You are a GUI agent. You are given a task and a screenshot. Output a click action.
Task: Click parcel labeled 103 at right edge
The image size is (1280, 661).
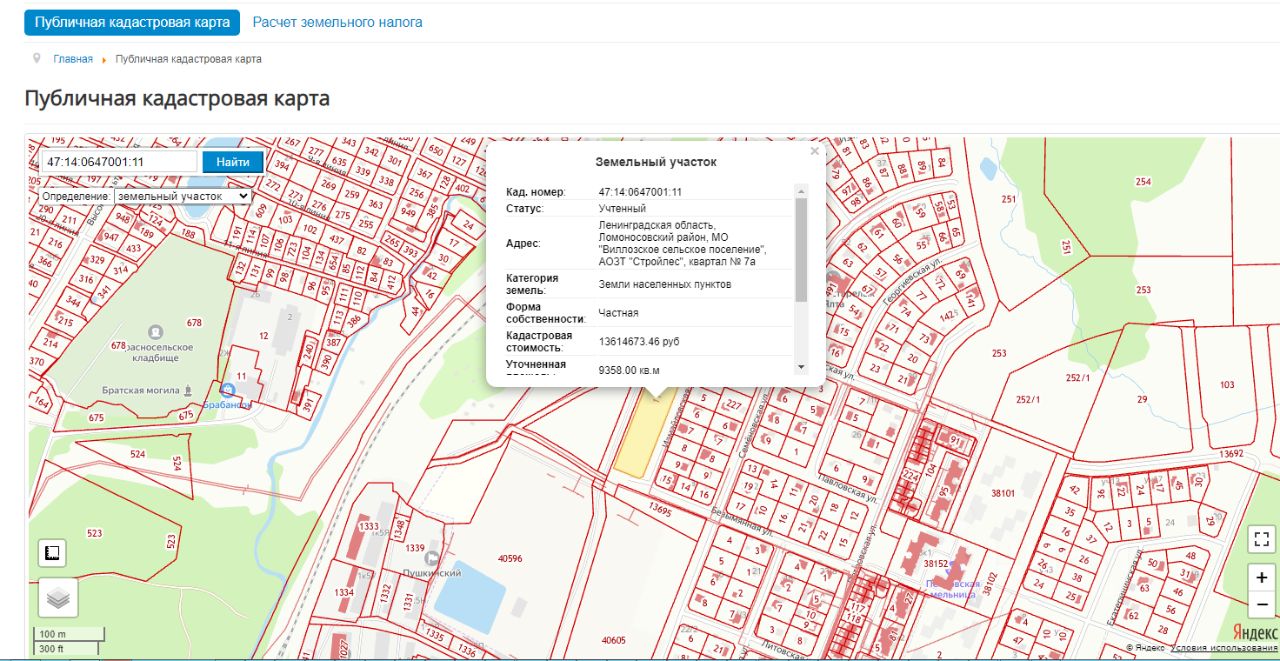[x=1227, y=385]
